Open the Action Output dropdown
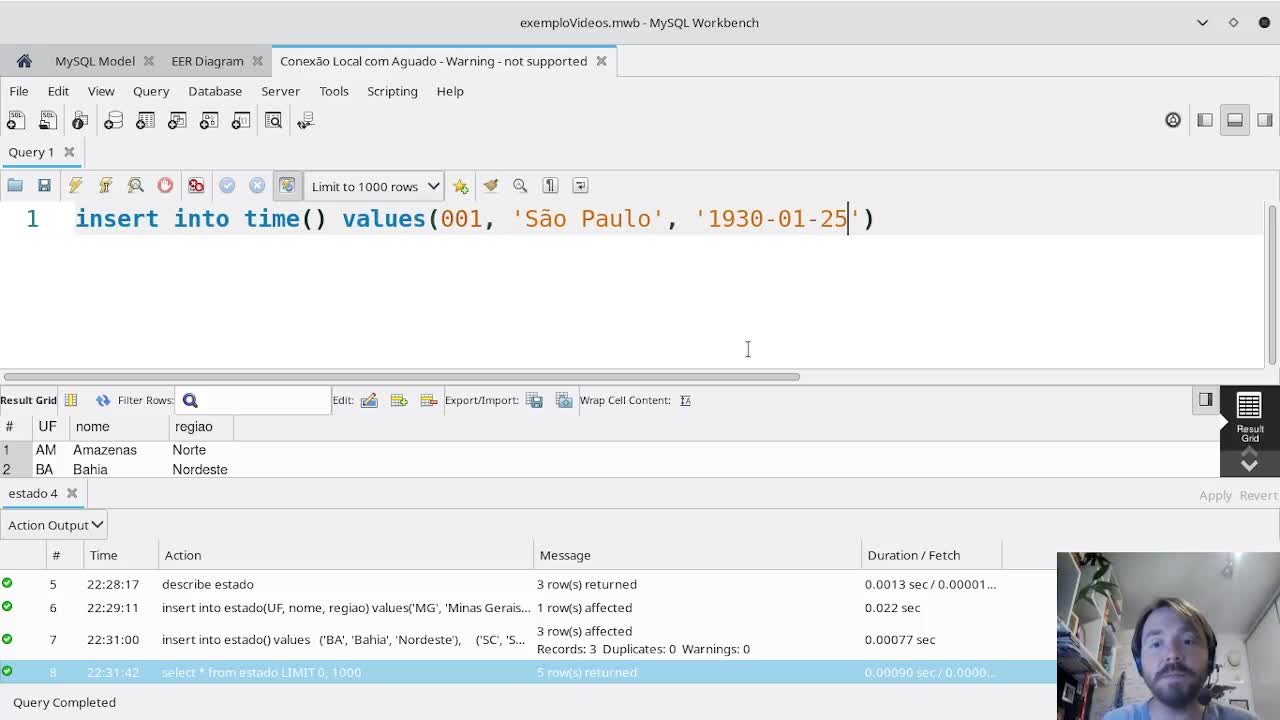 54,525
